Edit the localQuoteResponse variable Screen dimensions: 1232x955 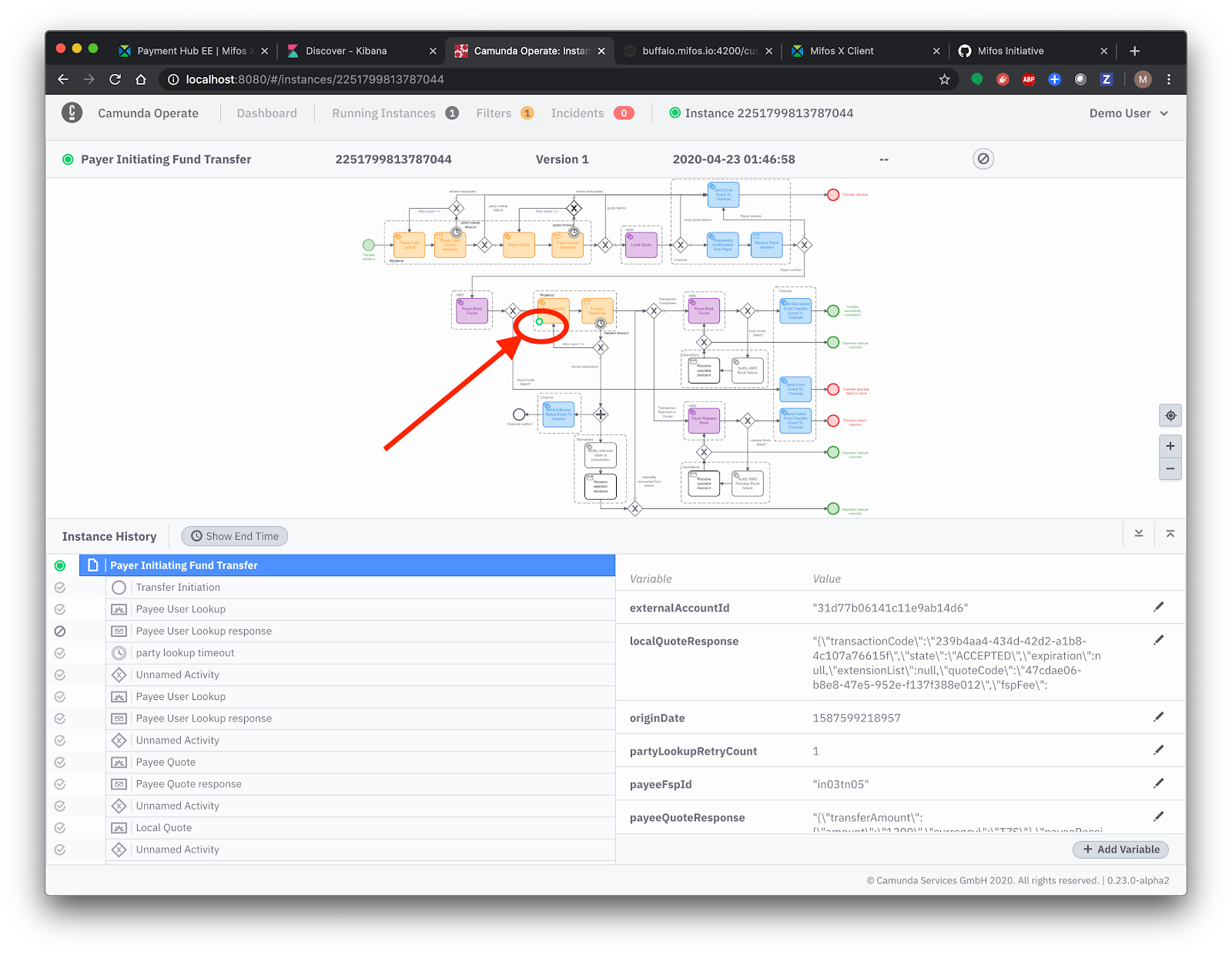point(1159,640)
